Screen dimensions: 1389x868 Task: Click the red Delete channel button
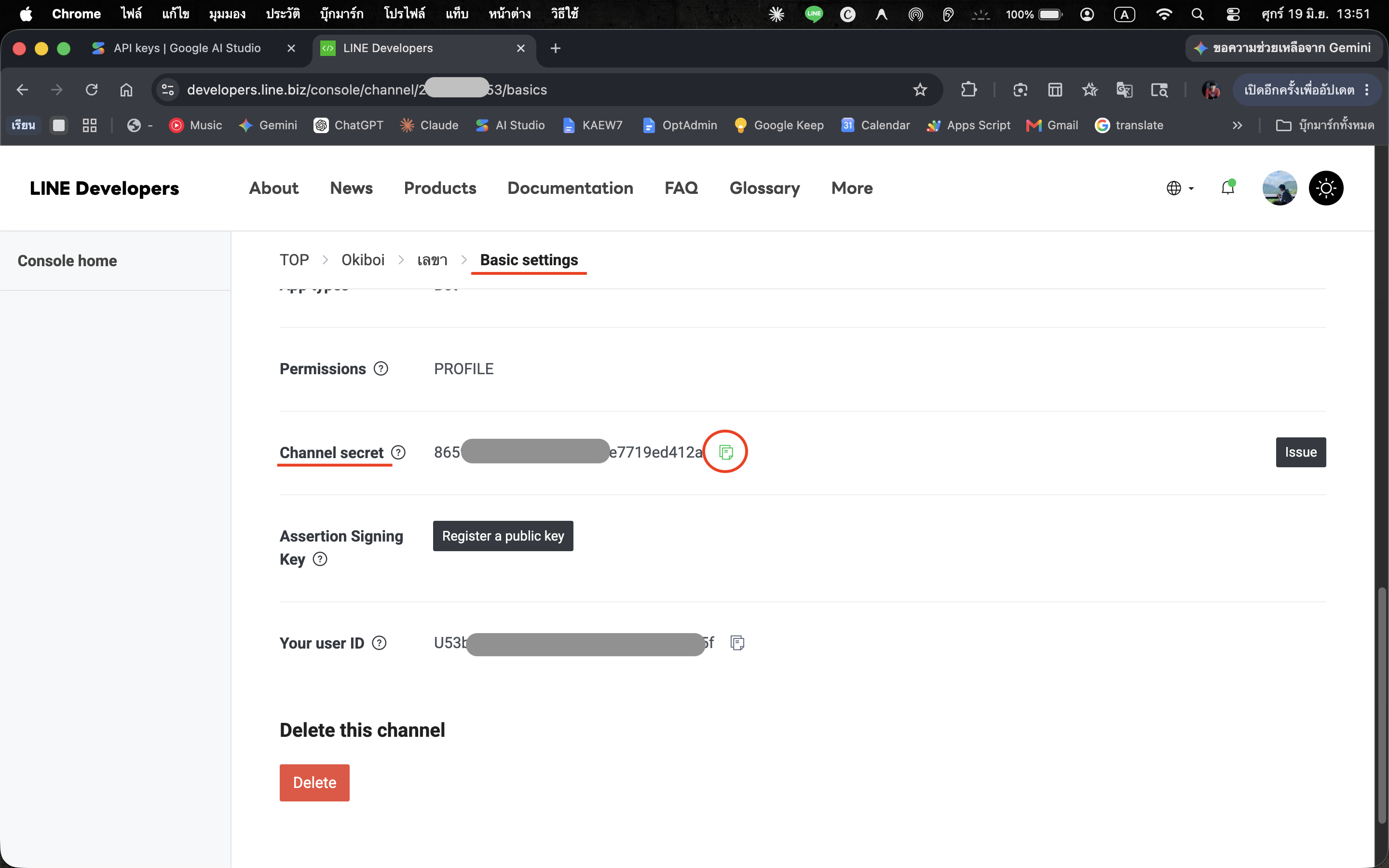(x=314, y=783)
